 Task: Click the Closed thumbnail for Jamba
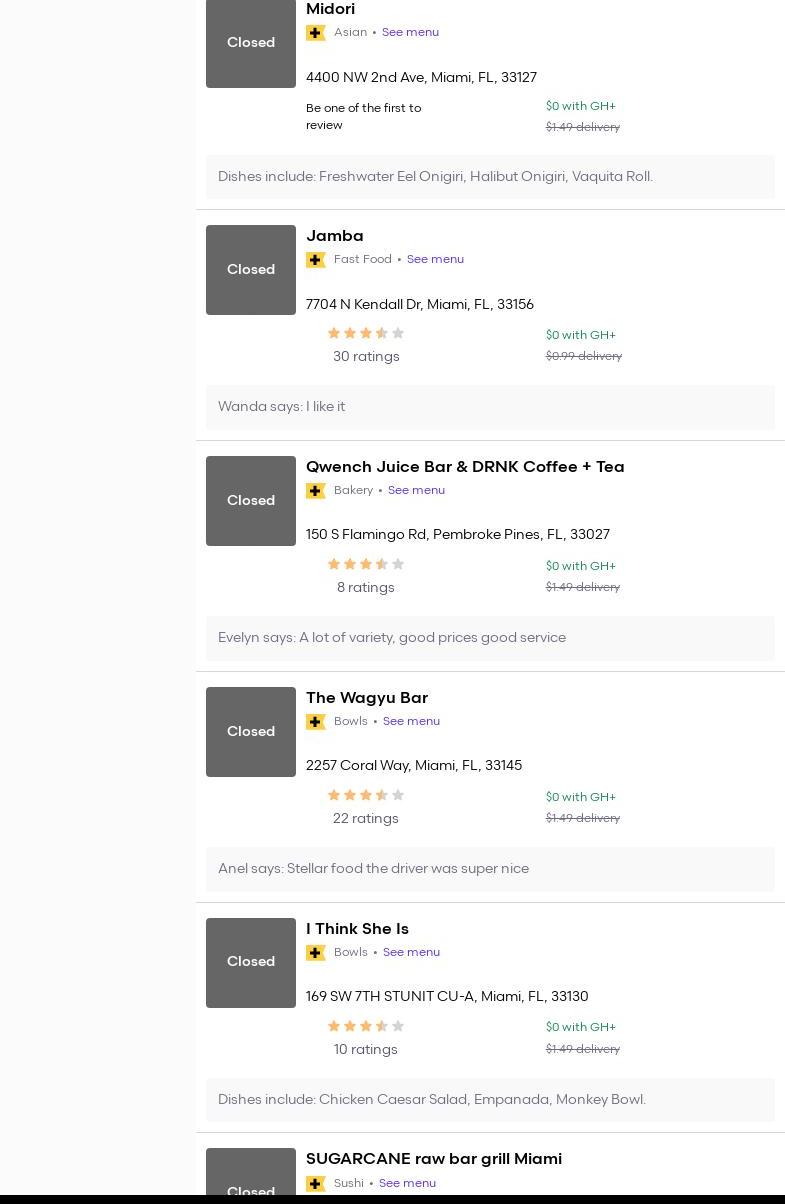(251, 270)
